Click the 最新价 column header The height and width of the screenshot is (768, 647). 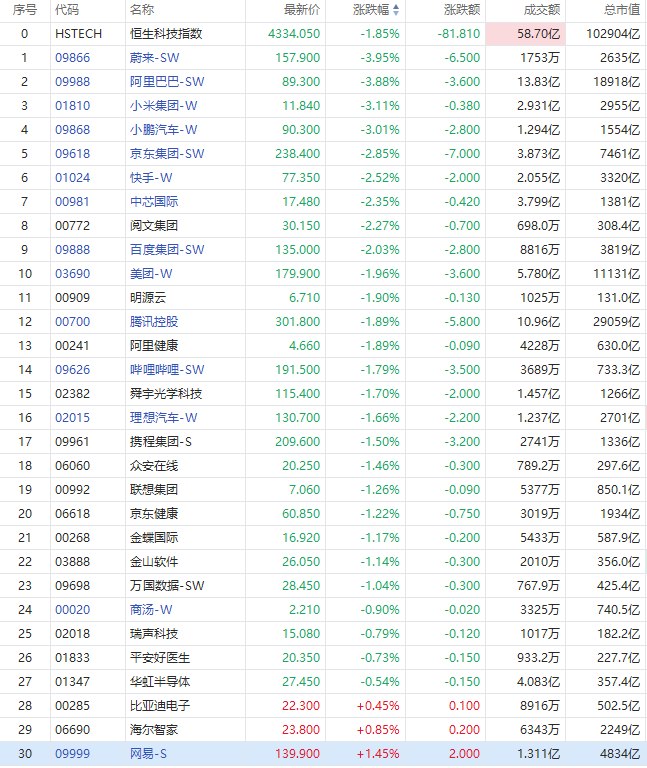[x=286, y=10]
